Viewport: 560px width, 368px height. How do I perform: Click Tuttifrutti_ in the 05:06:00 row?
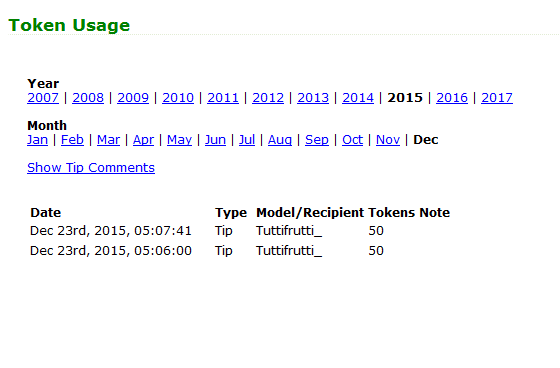(x=289, y=251)
